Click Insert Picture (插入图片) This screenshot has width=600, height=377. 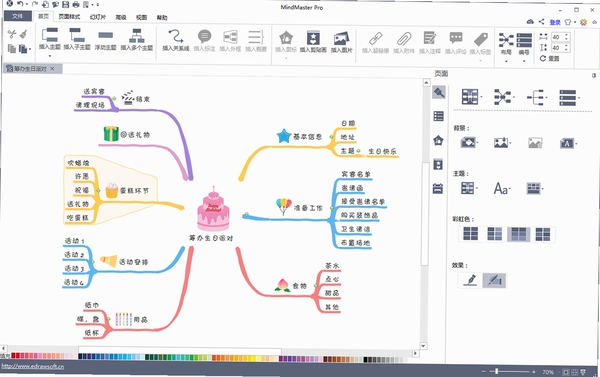click(341, 38)
